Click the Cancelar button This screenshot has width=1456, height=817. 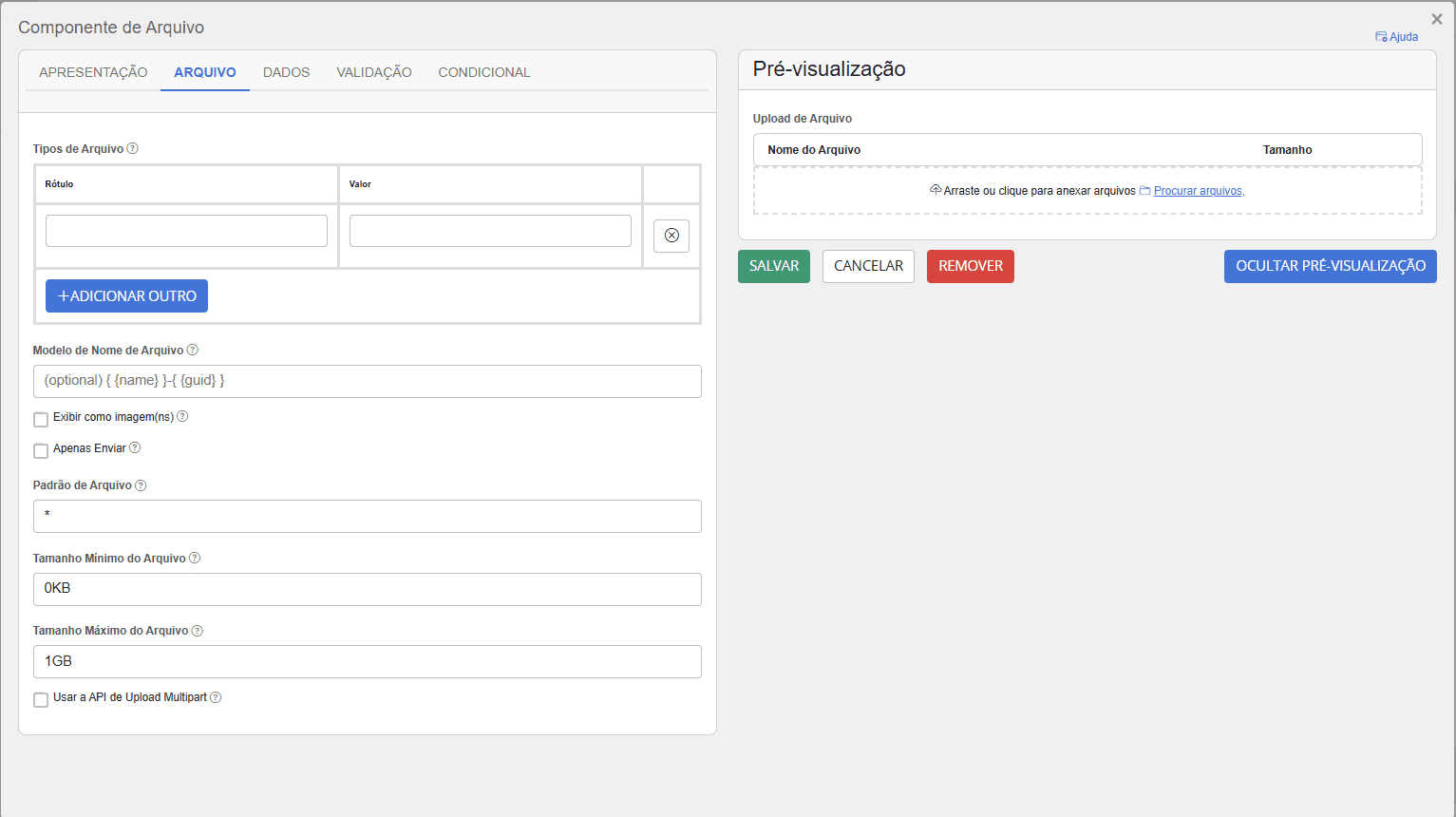pyautogui.click(x=868, y=266)
